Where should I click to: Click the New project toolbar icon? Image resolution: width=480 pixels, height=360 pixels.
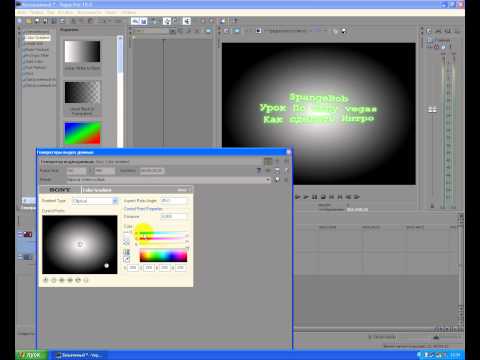coord(20,21)
